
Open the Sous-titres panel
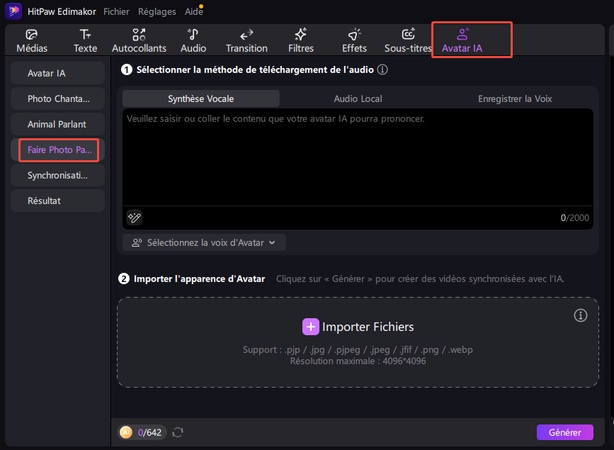click(407, 40)
